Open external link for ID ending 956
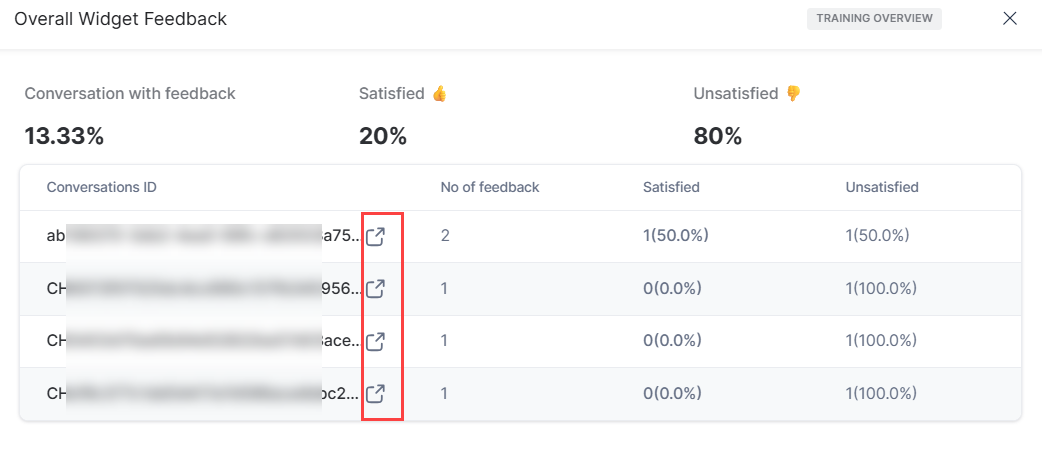The height and width of the screenshot is (458, 1042). tap(376, 289)
